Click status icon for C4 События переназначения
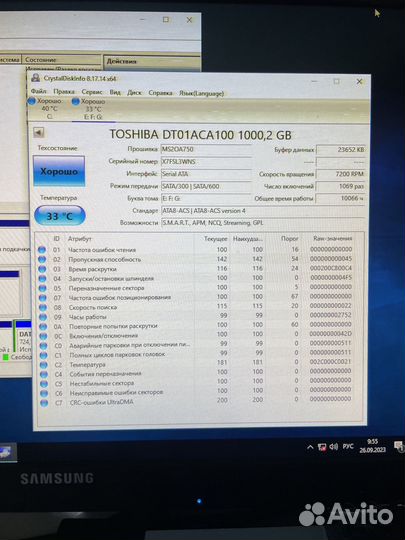405x540 pixels. click(x=43, y=374)
